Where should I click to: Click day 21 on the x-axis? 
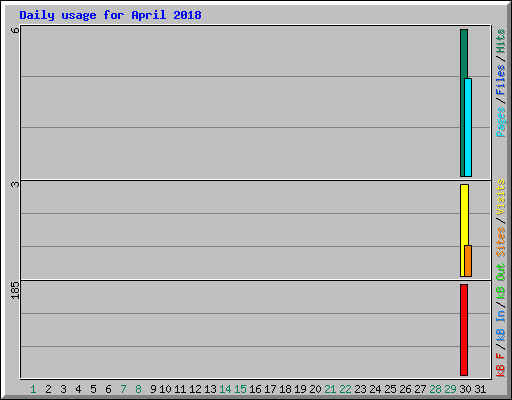point(330,389)
